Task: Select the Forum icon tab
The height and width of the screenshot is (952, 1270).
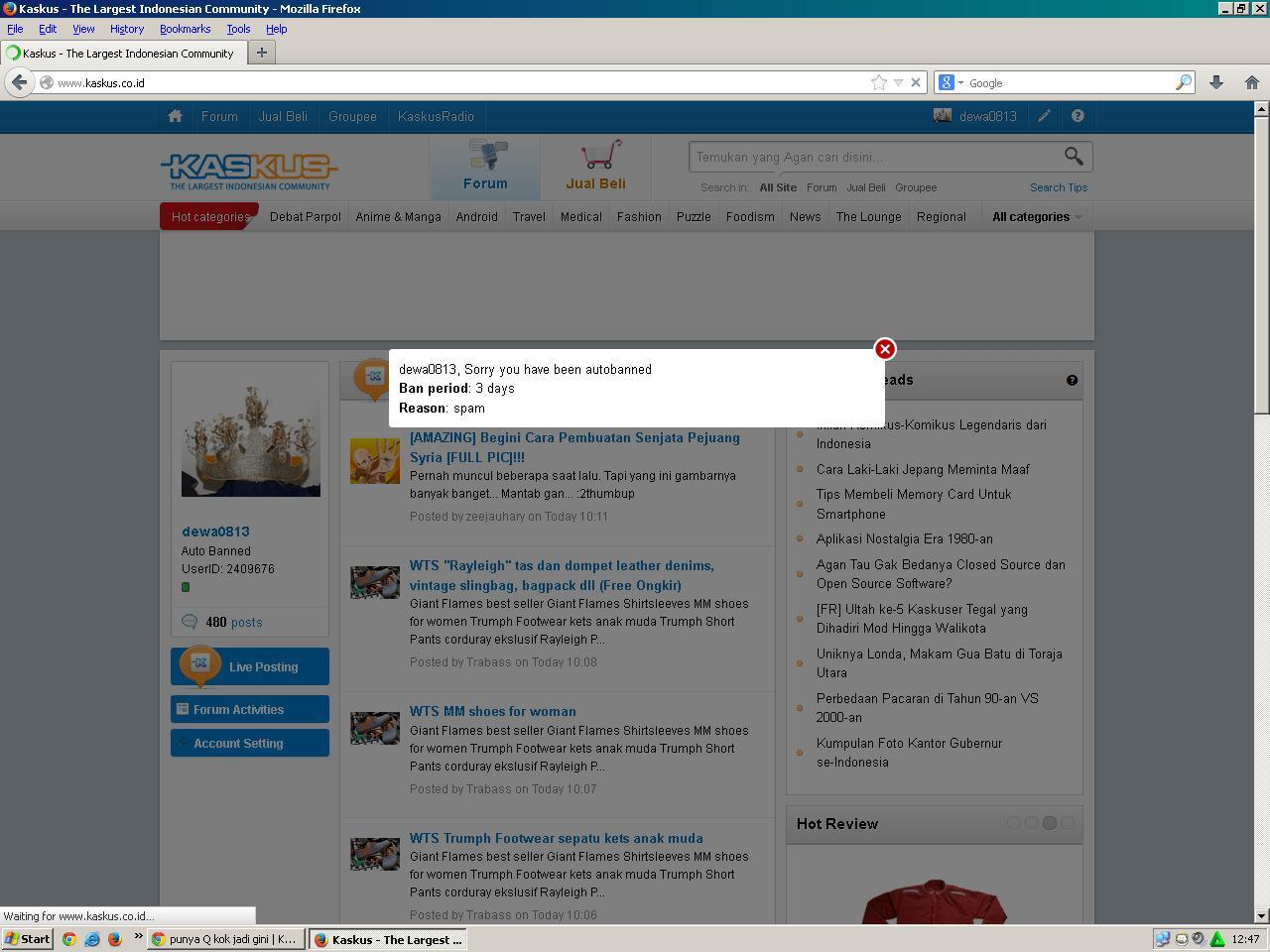Action: pyautogui.click(x=485, y=167)
